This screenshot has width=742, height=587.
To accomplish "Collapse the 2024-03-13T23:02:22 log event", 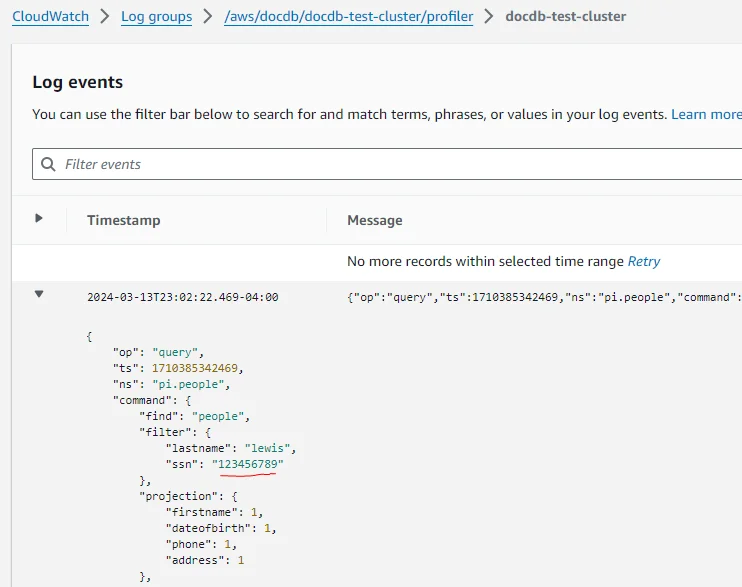I will (x=39, y=294).
